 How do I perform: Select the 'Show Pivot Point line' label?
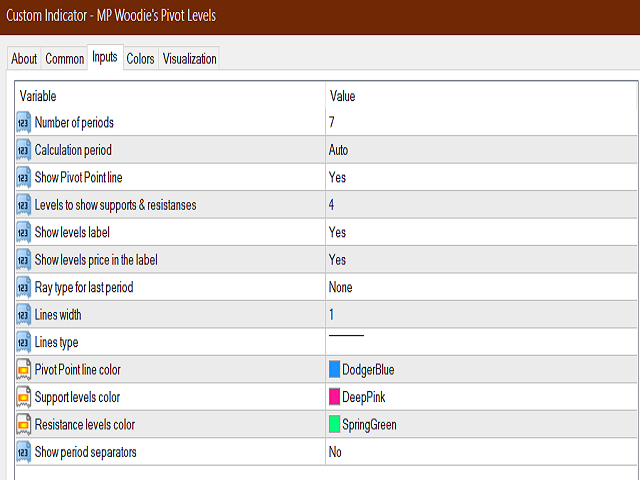(78, 178)
